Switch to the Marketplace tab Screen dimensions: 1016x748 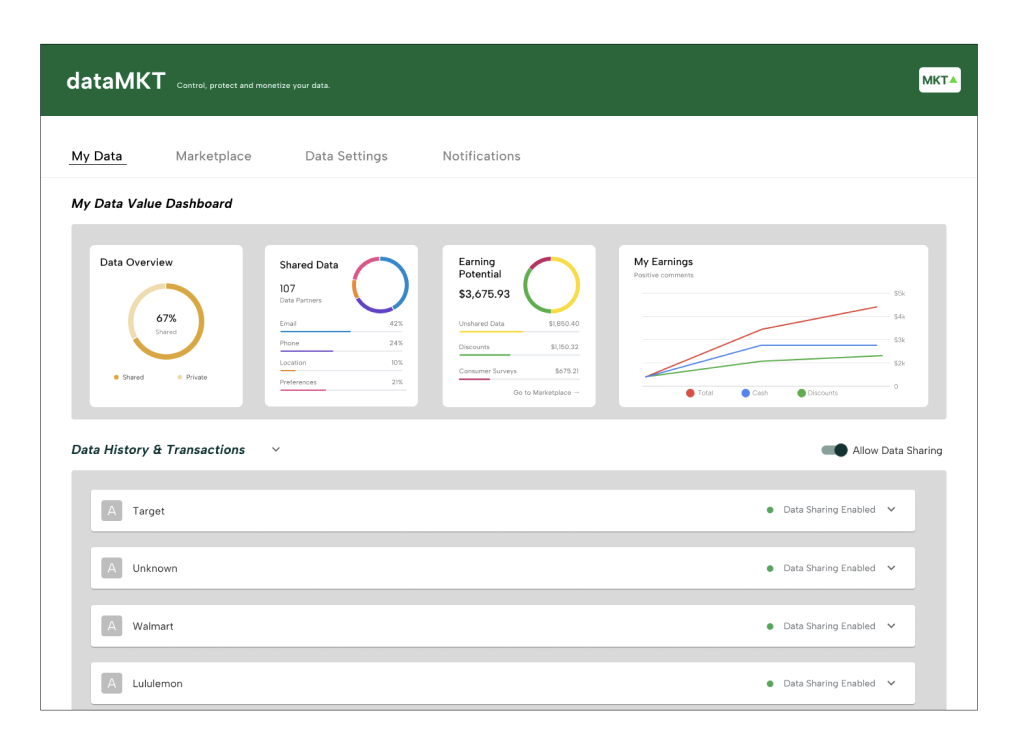click(x=213, y=156)
